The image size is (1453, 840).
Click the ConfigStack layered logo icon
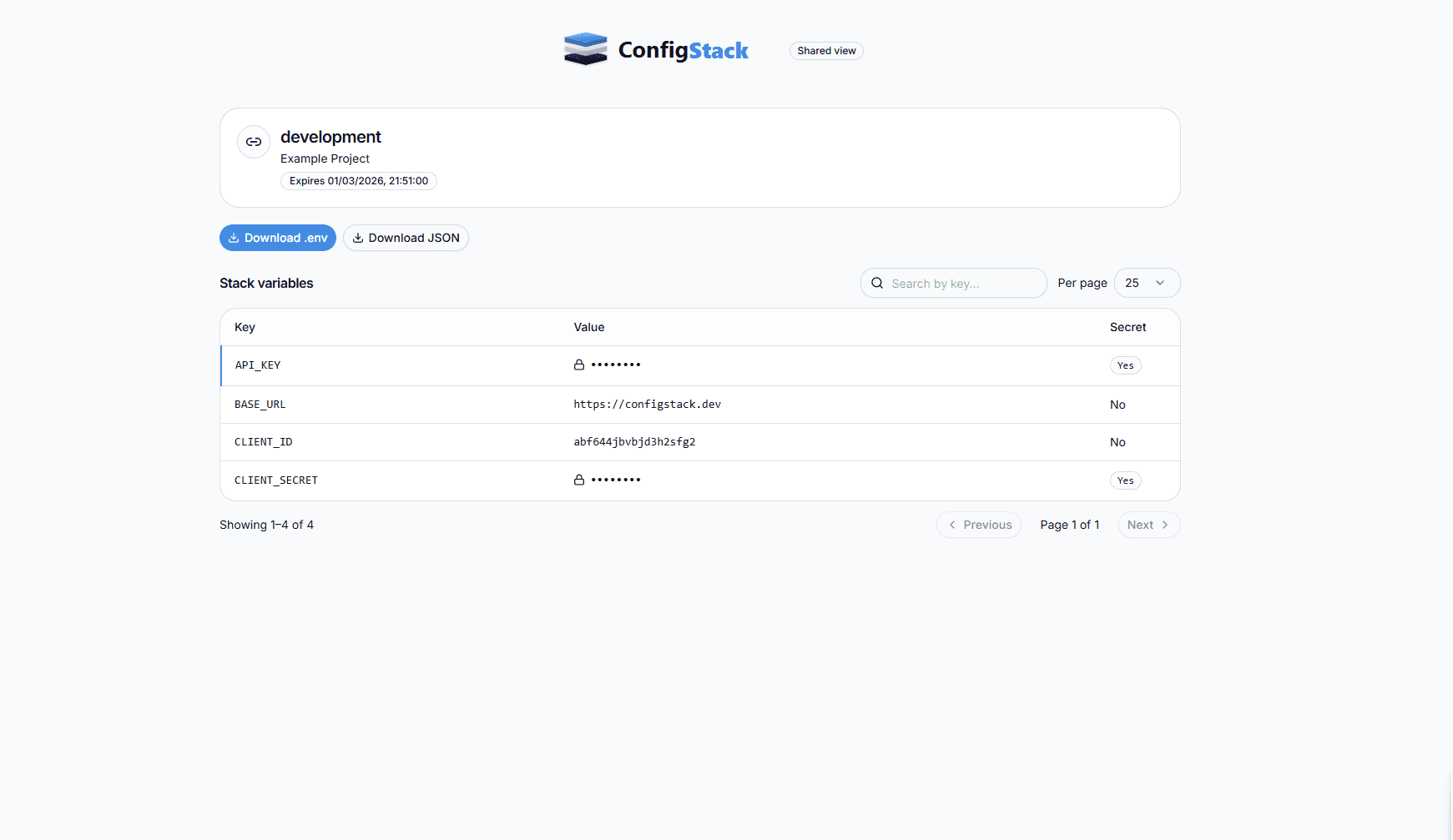tap(585, 49)
